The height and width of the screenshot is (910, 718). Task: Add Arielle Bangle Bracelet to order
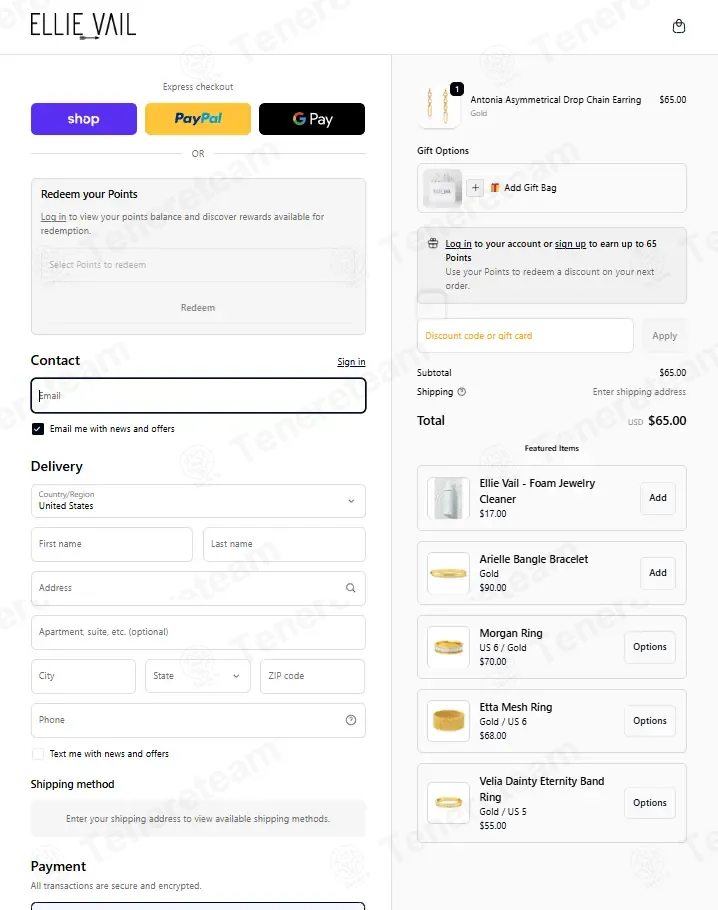click(x=658, y=573)
